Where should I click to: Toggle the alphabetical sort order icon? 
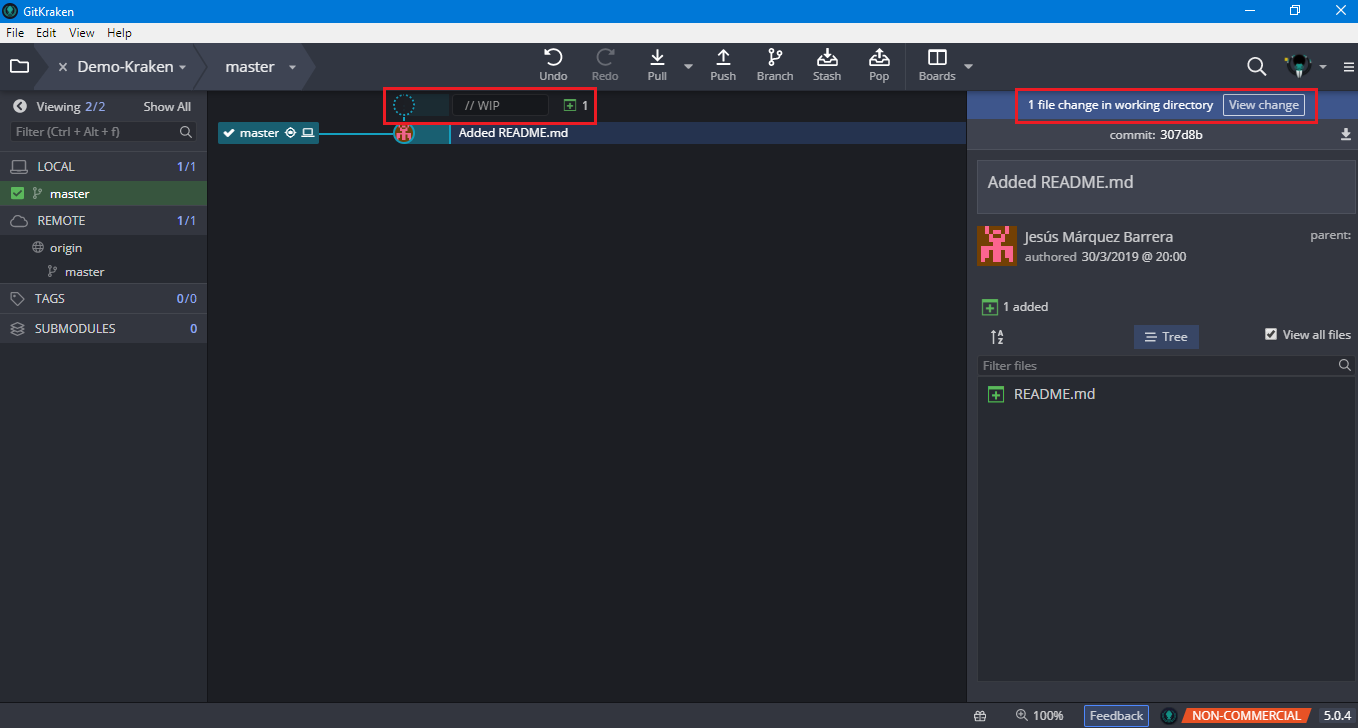997,337
